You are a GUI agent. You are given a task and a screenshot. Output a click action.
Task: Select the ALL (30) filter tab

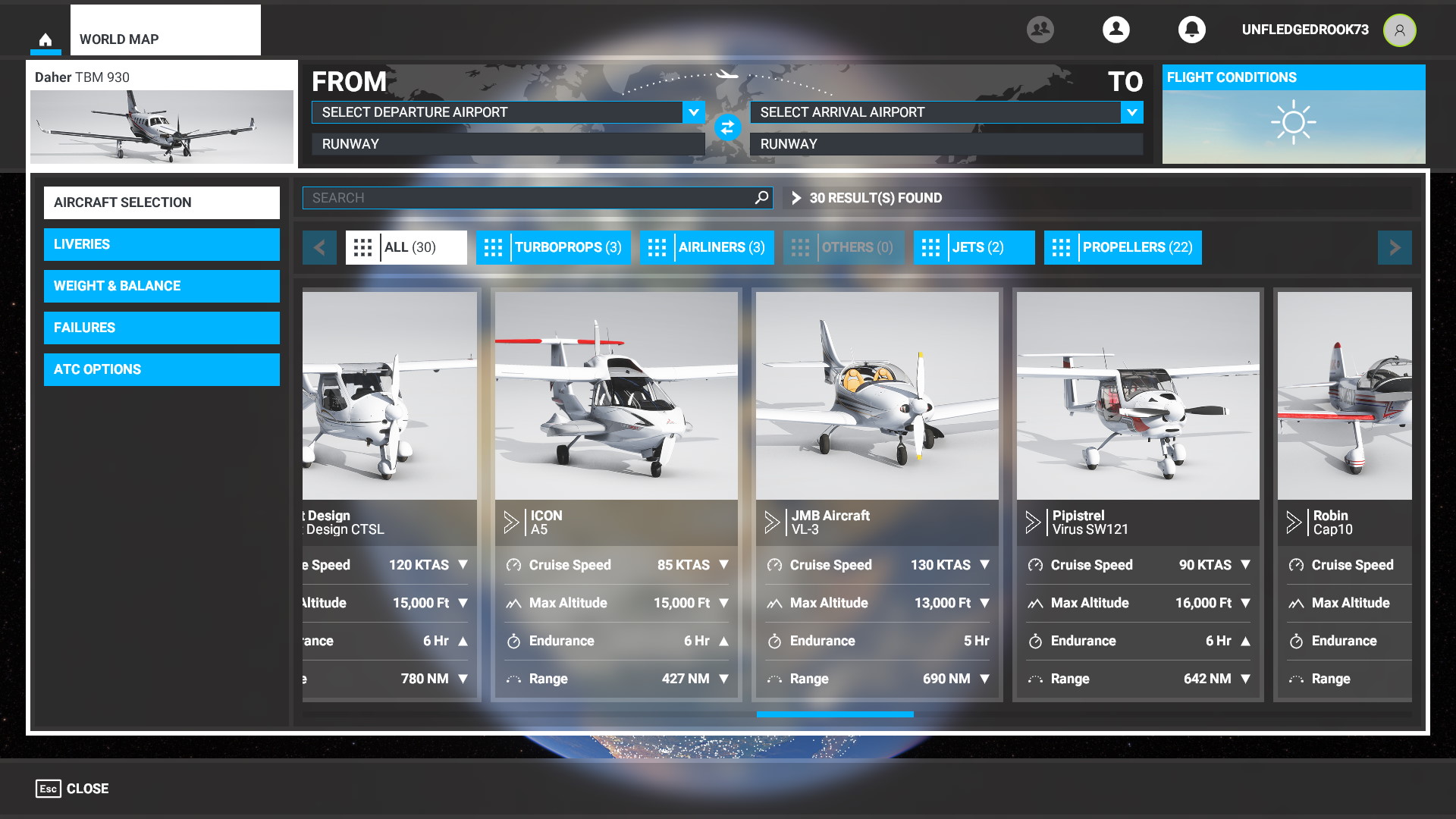tap(406, 247)
